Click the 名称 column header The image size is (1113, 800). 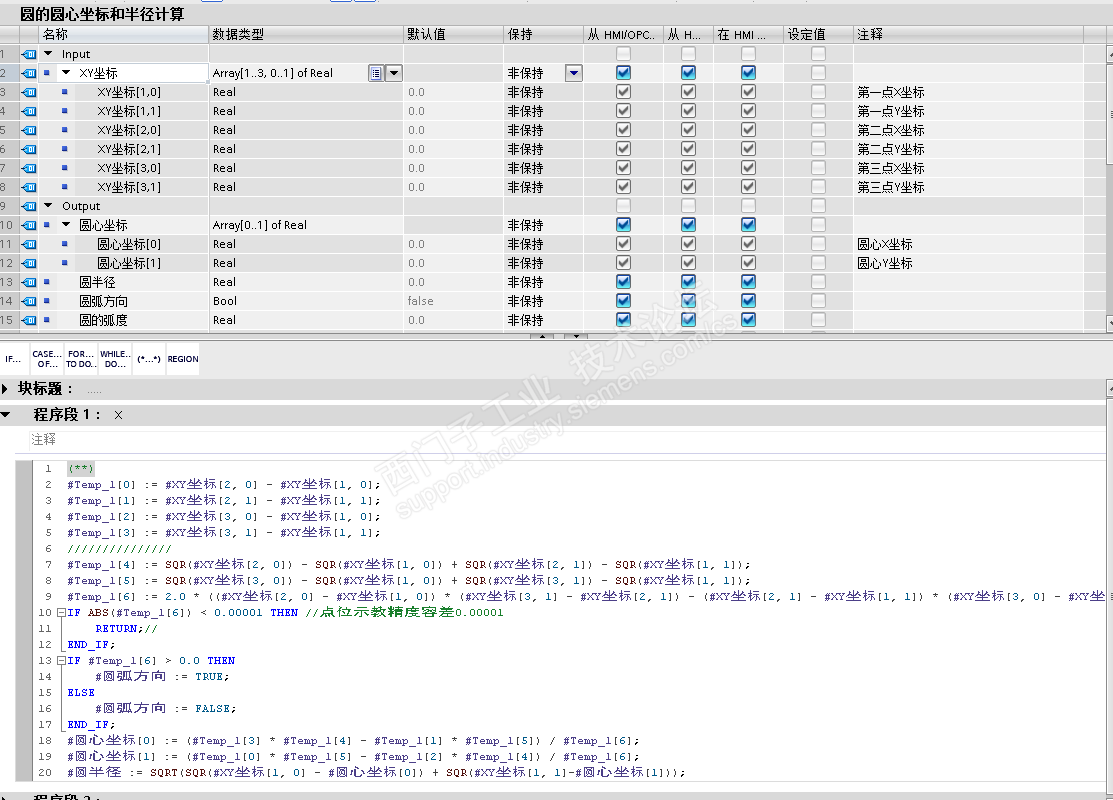pyautogui.click(x=123, y=34)
